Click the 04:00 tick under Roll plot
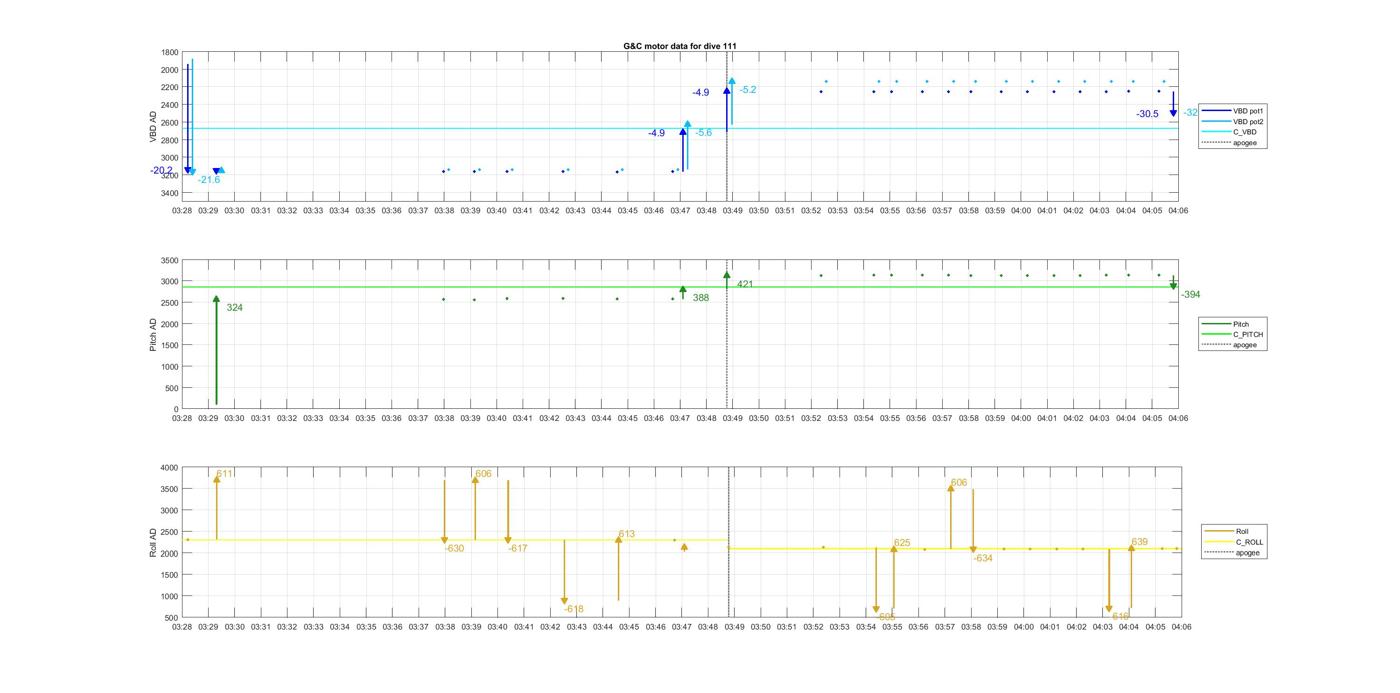The image size is (1400, 693). 1023,627
